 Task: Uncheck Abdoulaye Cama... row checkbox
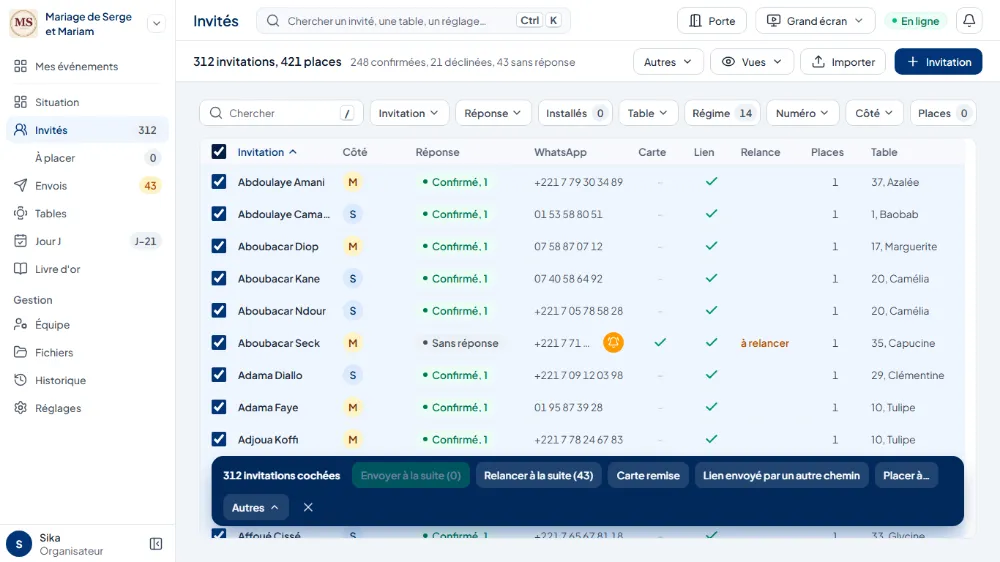pyautogui.click(x=219, y=214)
